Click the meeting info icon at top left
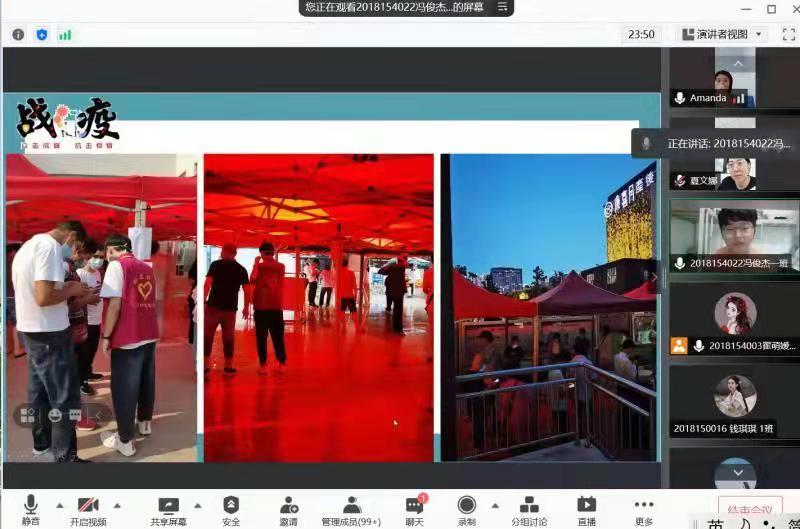 click(x=18, y=34)
